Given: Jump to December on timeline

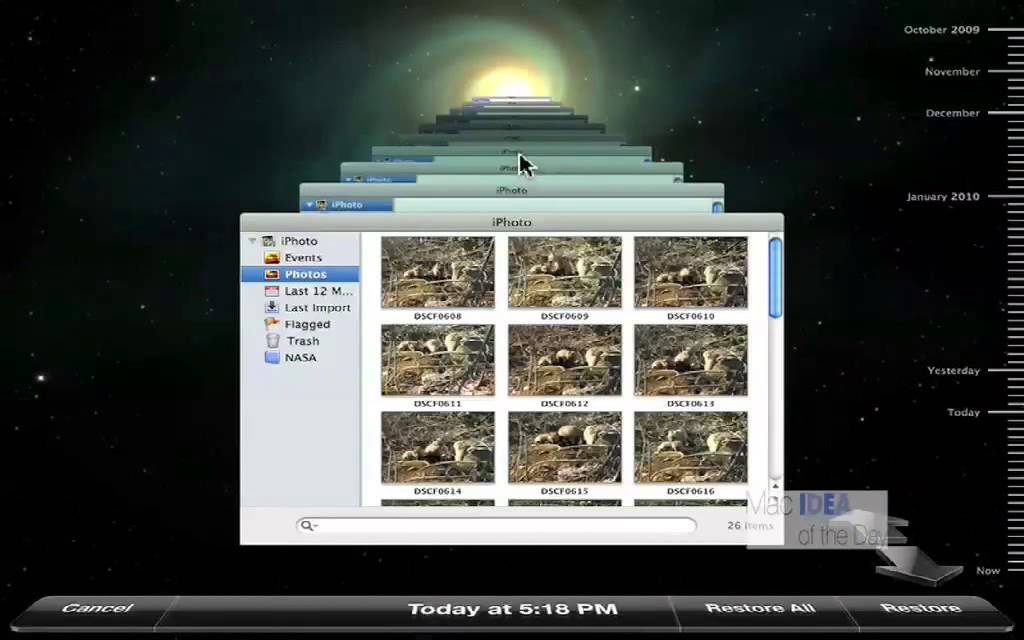Looking at the screenshot, I should (953, 113).
